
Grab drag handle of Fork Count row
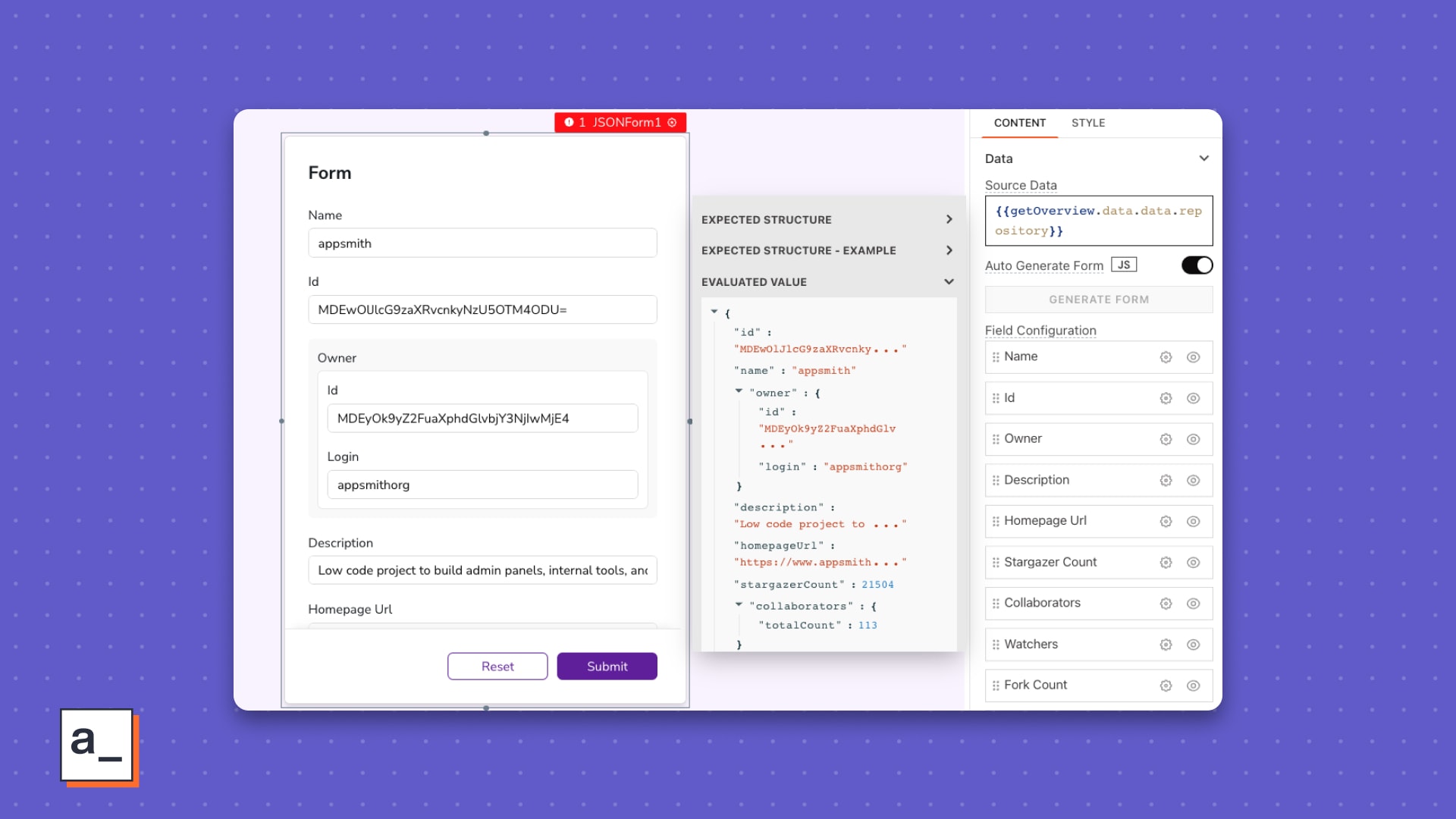point(996,686)
